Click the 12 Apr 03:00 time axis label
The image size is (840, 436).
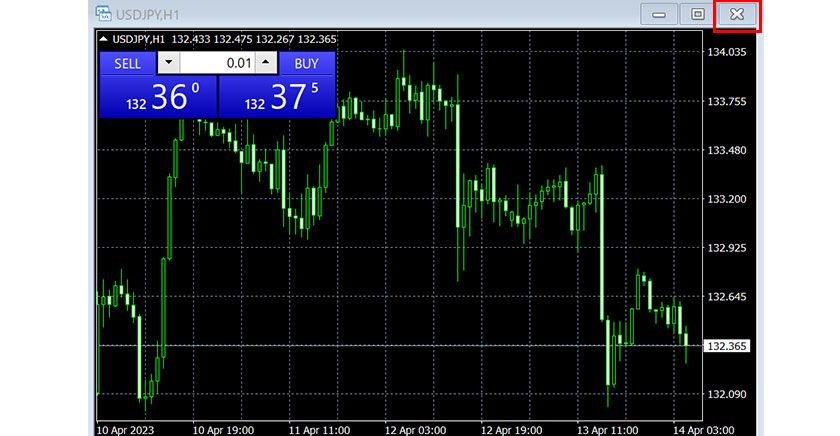point(414,428)
